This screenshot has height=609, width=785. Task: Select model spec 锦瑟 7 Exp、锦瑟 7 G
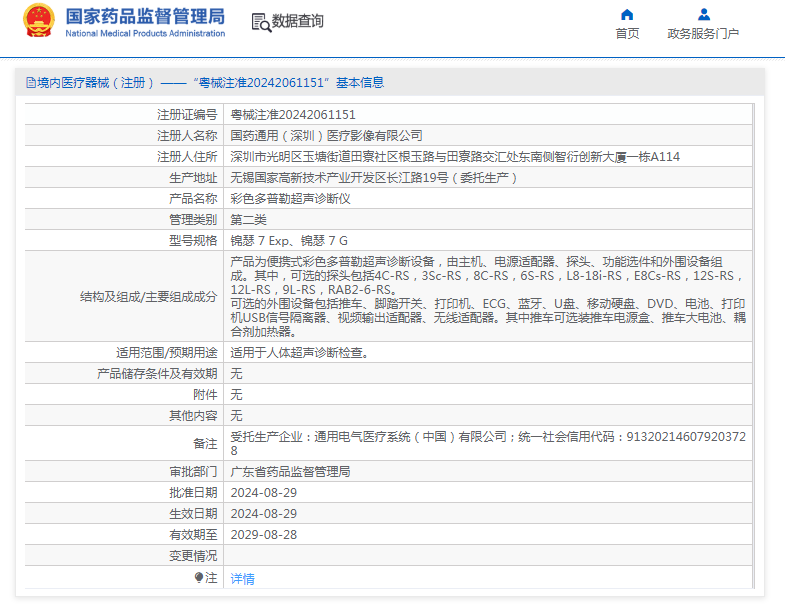coord(289,241)
